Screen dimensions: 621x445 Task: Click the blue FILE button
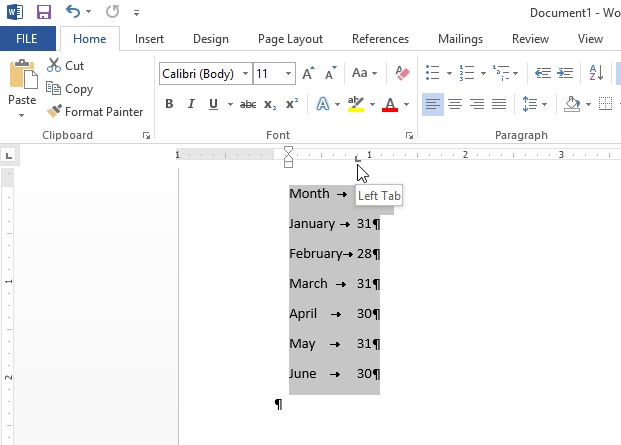click(28, 39)
